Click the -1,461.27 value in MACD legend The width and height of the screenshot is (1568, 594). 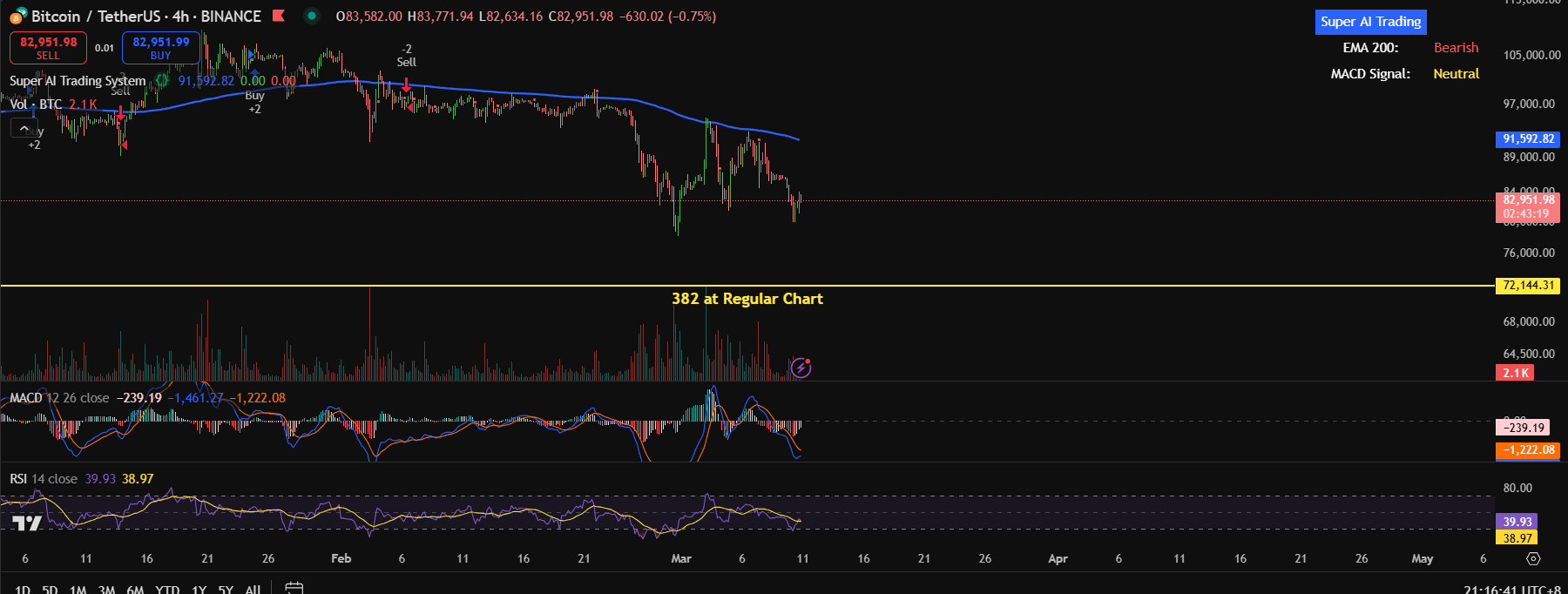click(196, 398)
